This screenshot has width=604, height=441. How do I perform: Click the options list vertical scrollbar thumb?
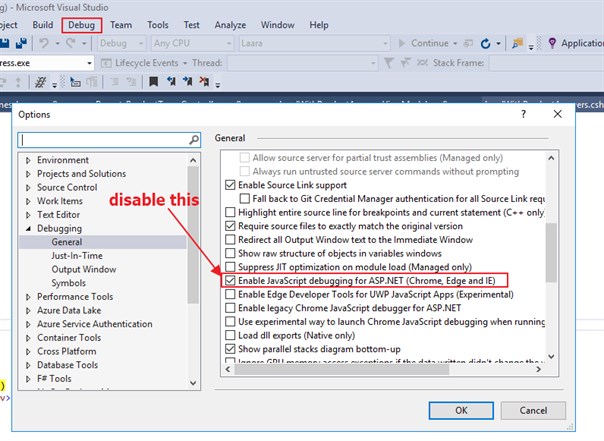coord(551,252)
